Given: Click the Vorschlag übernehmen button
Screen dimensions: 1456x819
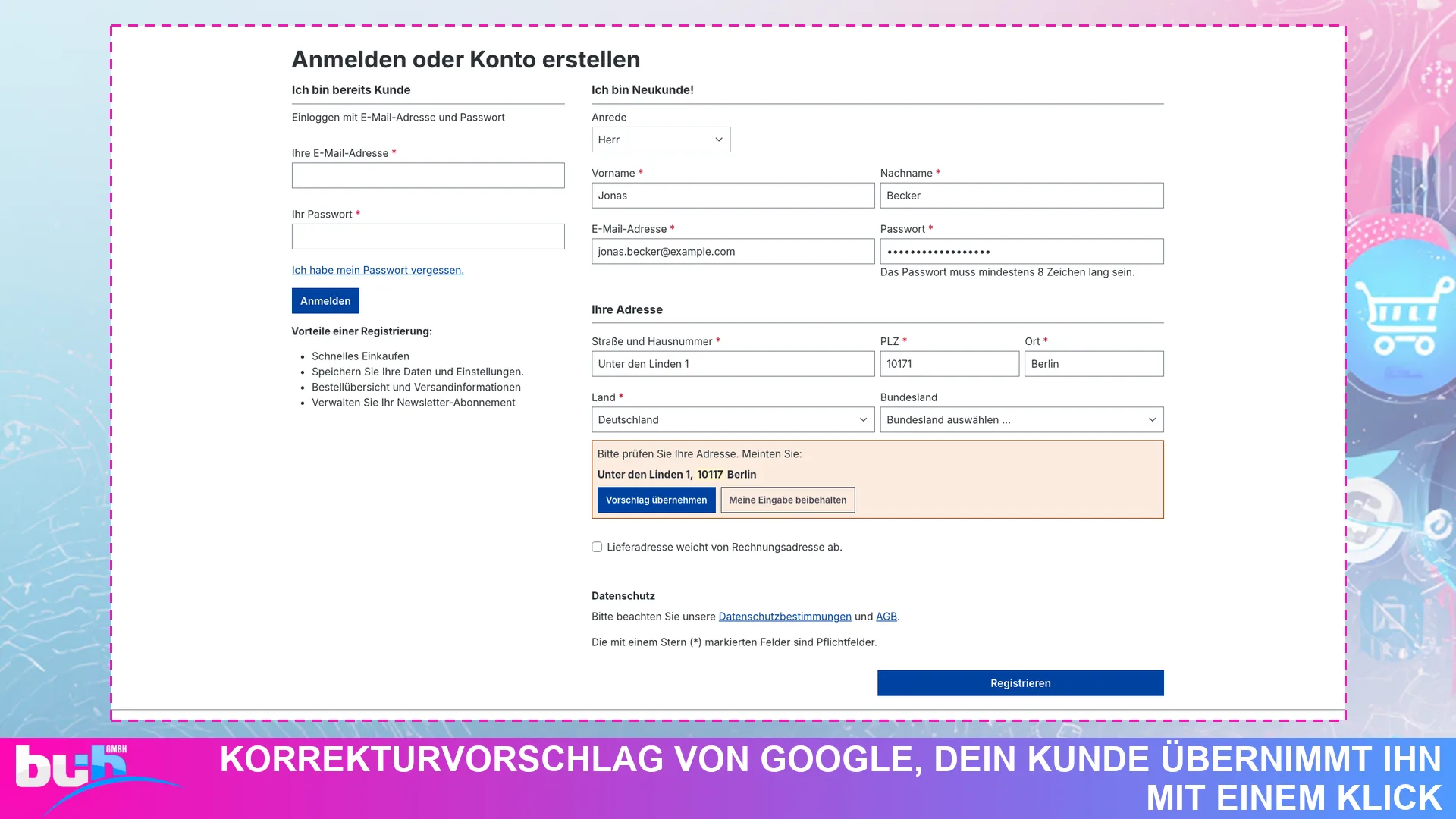Looking at the screenshot, I should point(656,500).
